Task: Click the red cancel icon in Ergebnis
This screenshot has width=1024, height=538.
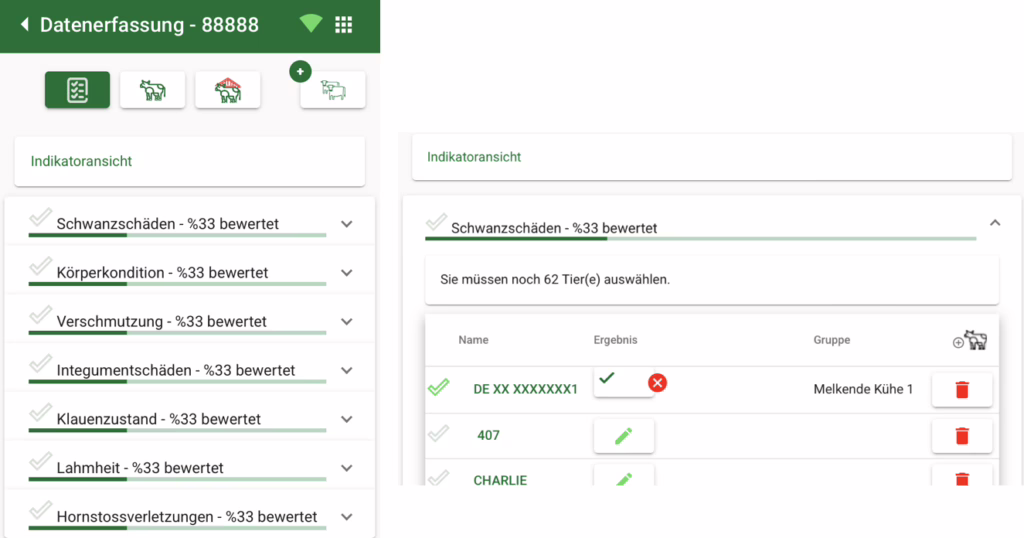Action: click(x=657, y=383)
